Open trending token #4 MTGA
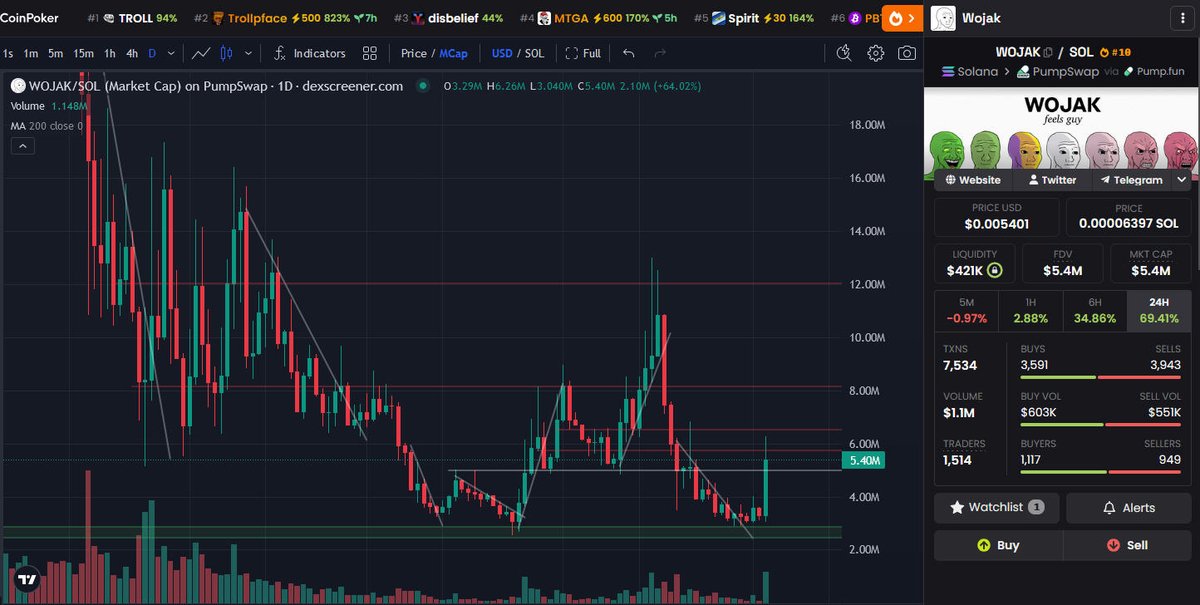Screen dimensions: 1200x605 click(x=598, y=18)
